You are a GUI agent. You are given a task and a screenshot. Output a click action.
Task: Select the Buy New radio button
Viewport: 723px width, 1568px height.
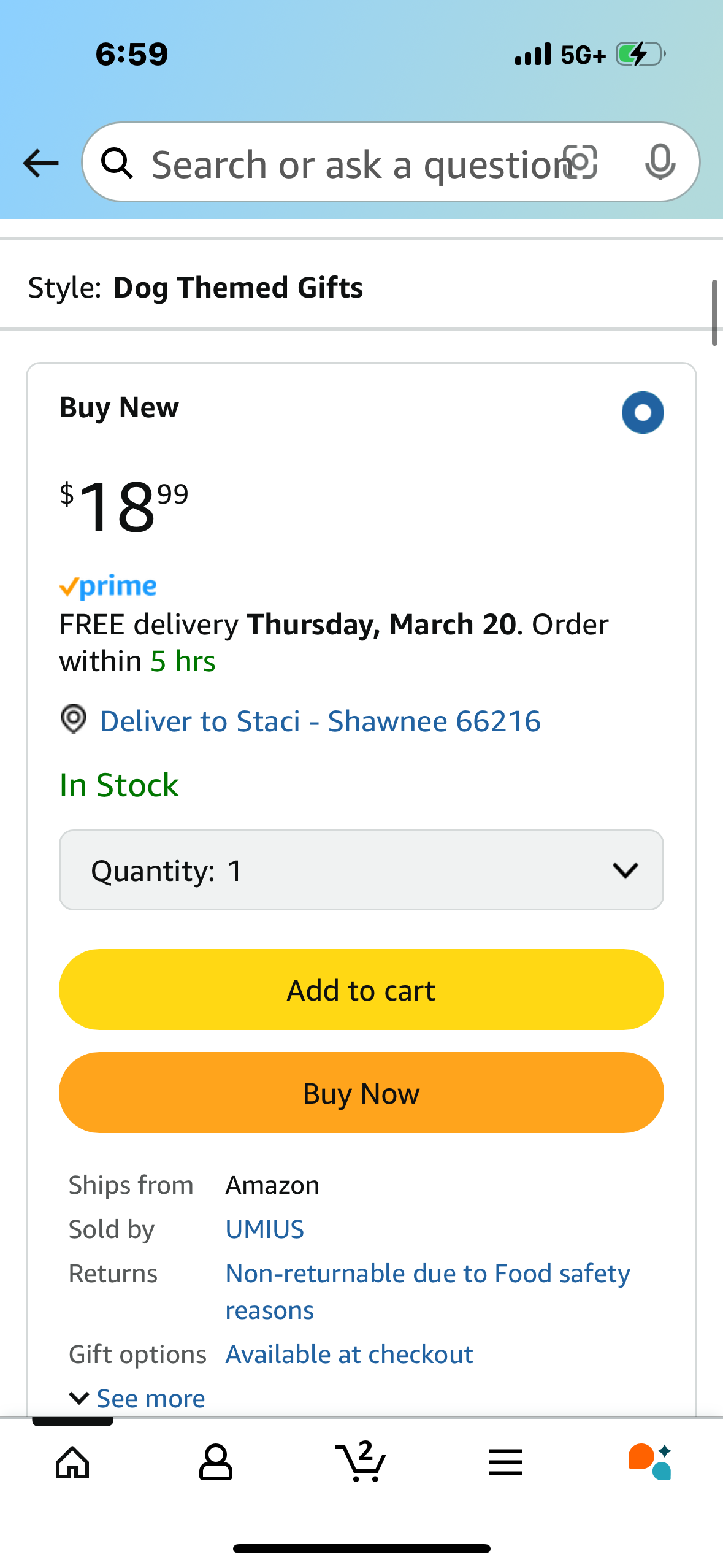pyautogui.click(x=643, y=413)
